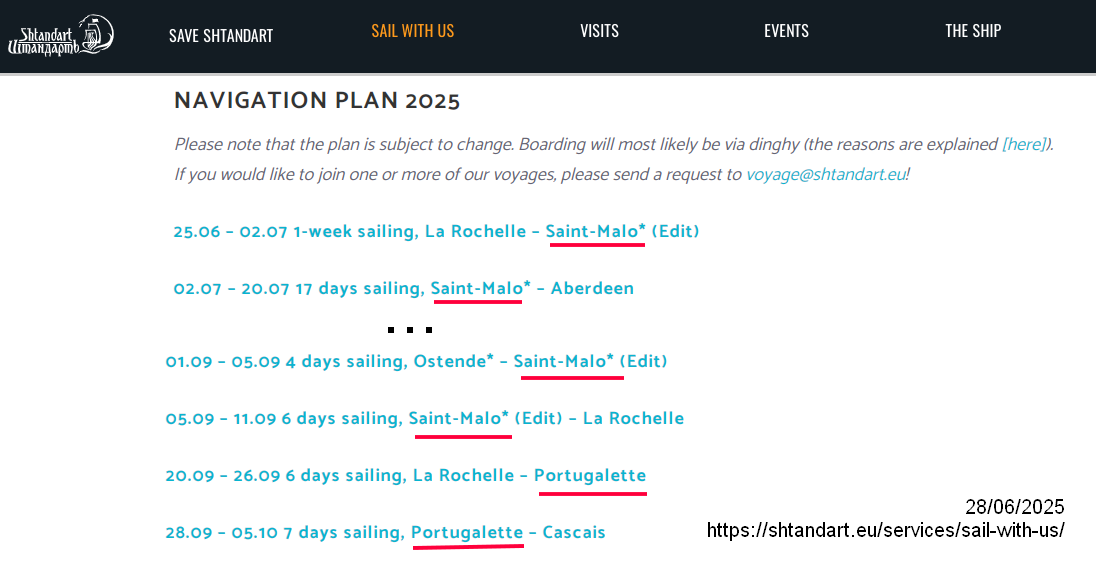Click Ostende in the 4 days sailing
The width and height of the screenshot is (1096, 585).
click(450, 362)
